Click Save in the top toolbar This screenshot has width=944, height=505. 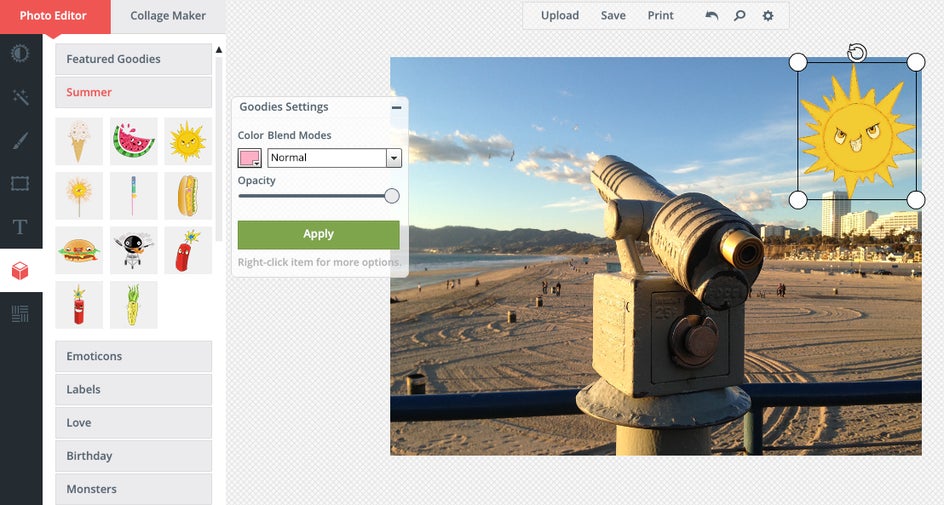[613, 16]
